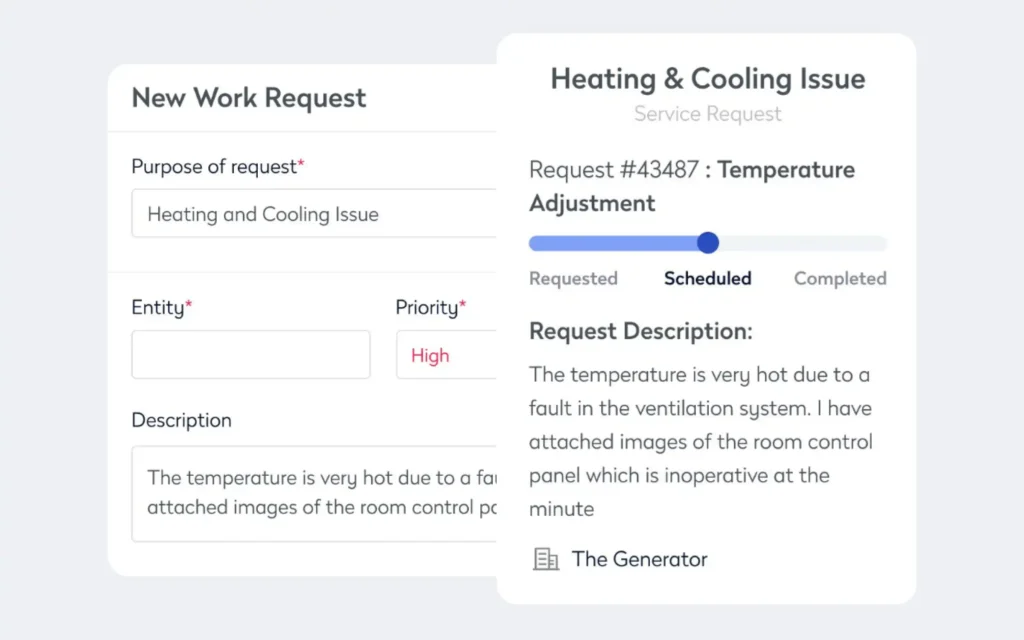This screenshot has width=1024, height=640.
Task: Expand the Priority dropdown showing High
Action: coord(446,355)
